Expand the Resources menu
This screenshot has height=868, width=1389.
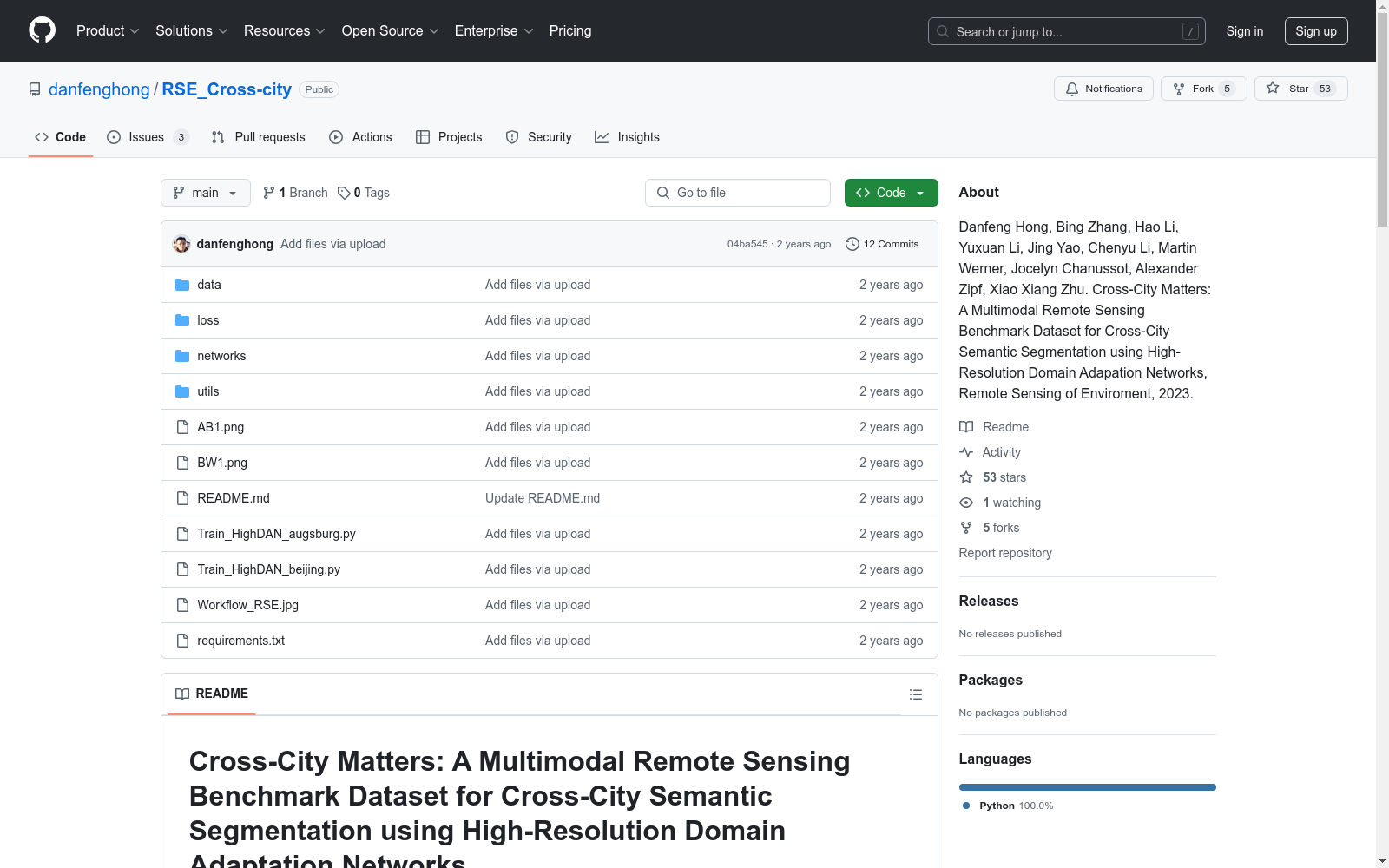pos(285,31)
